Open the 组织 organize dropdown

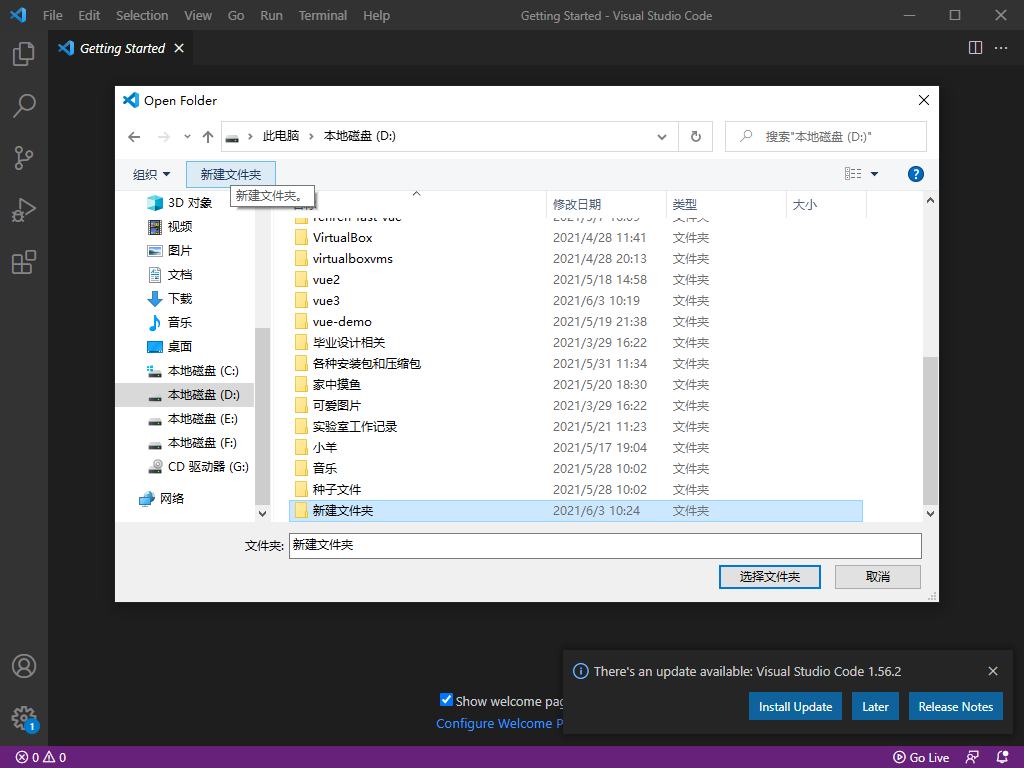click(x=152, y=174)
